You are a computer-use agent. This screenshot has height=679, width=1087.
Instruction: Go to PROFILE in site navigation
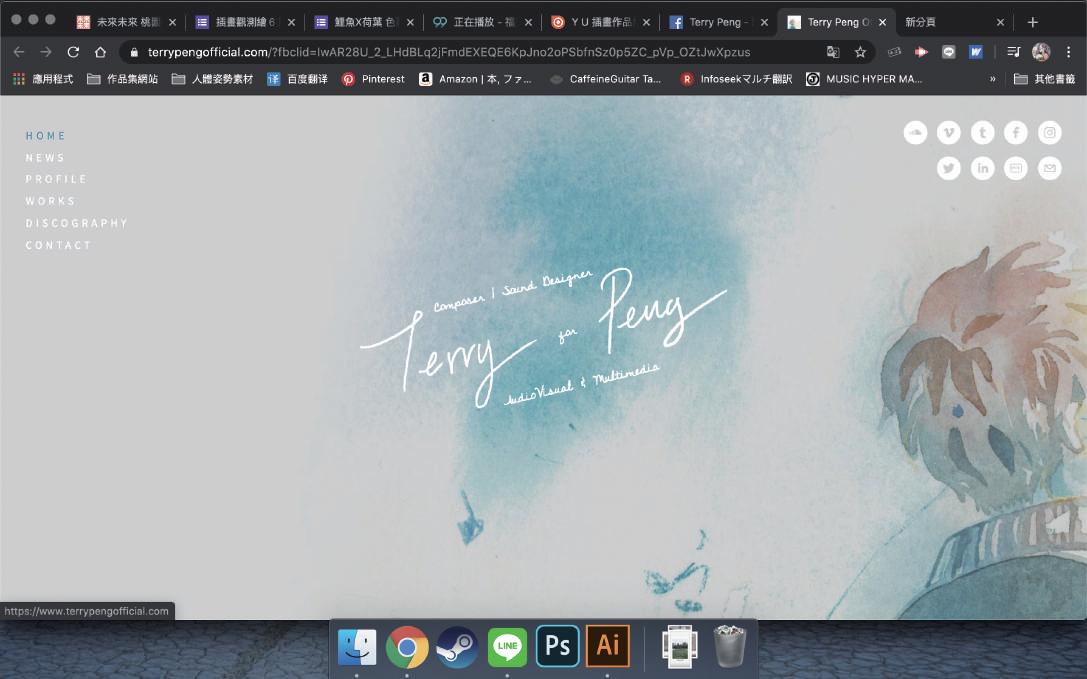[x=56, y=179]
